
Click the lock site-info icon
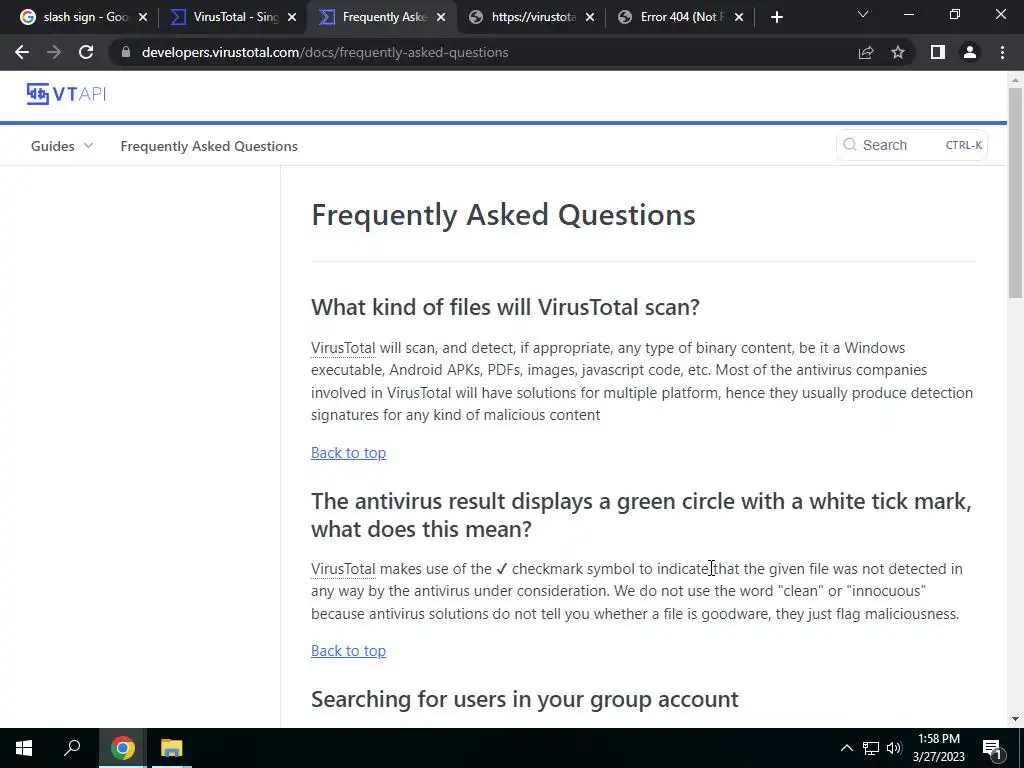click(126, 52)
